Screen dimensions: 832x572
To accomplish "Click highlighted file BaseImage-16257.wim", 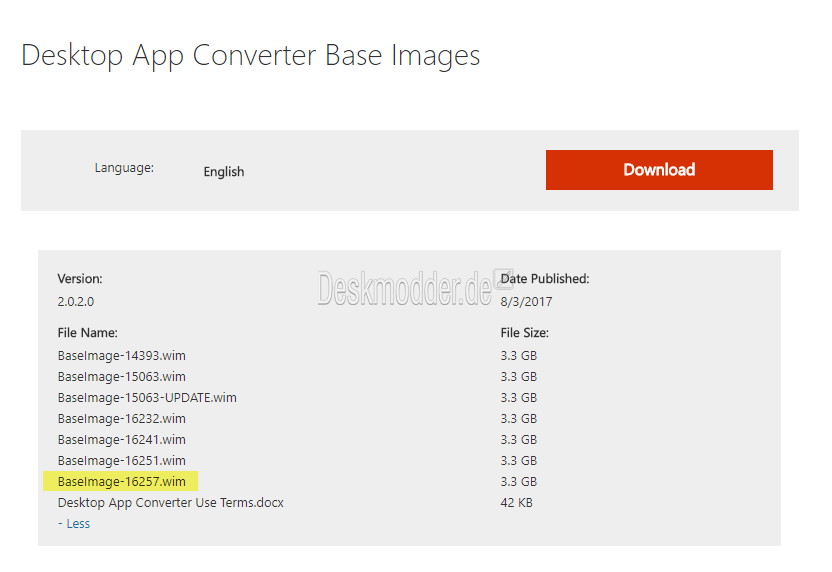I will coord(122,482).
